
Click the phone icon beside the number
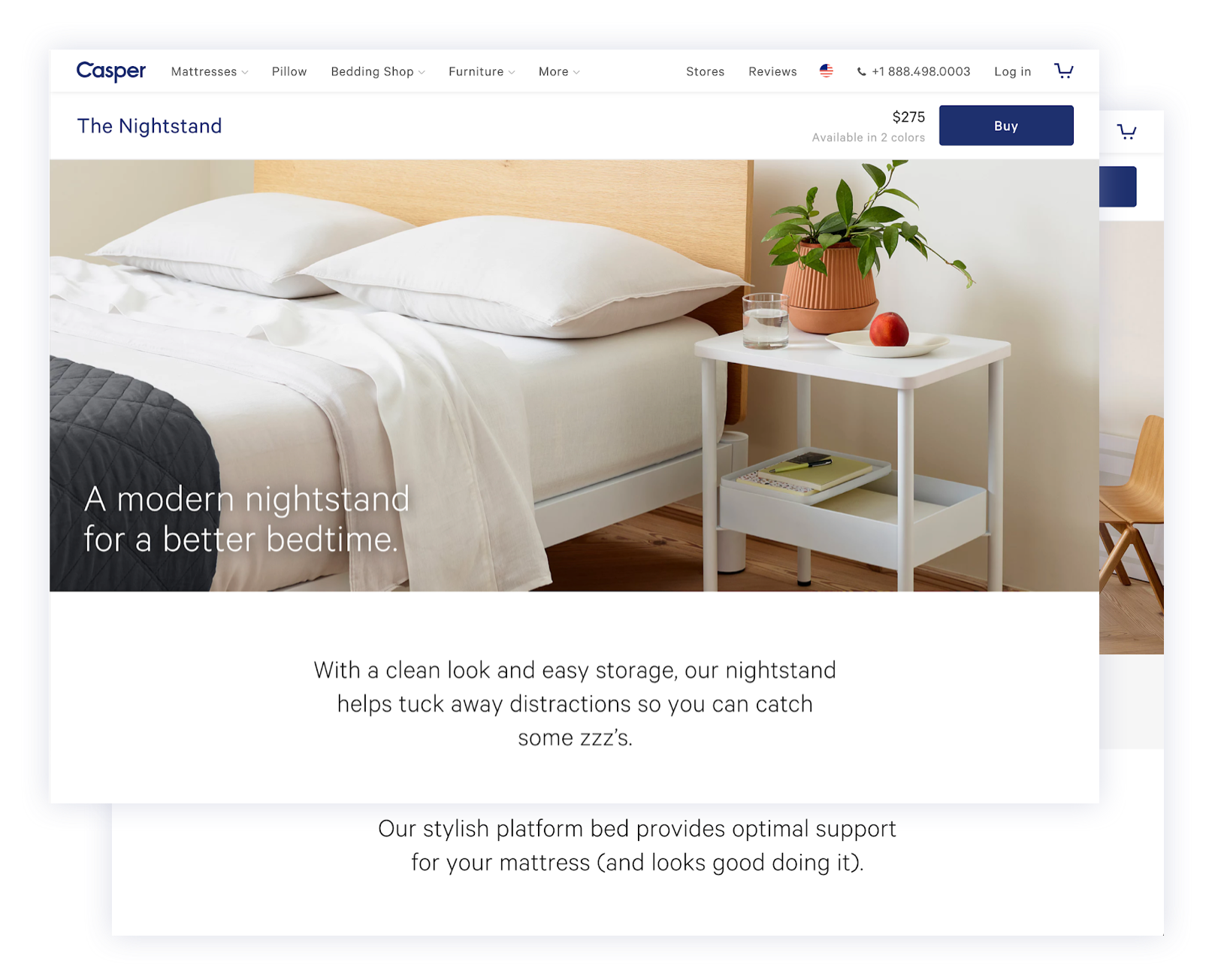(x=861, y=71)
